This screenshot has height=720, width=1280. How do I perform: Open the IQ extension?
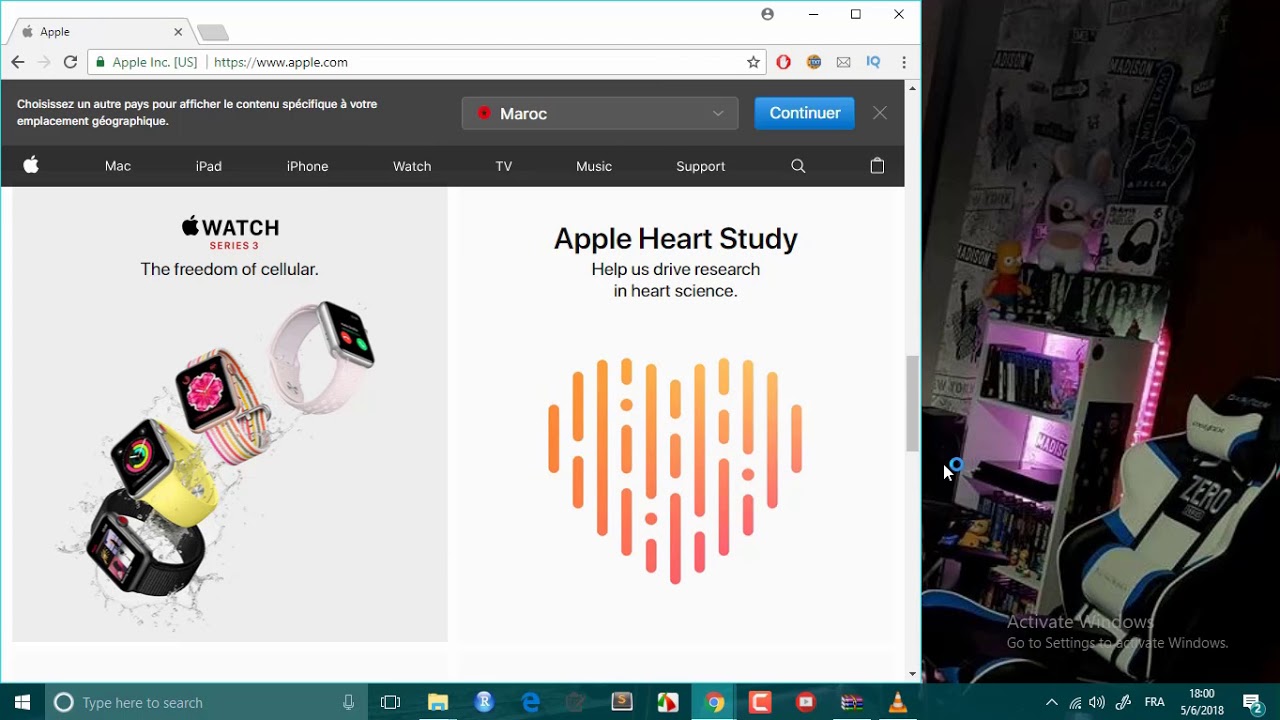point(873,62)
